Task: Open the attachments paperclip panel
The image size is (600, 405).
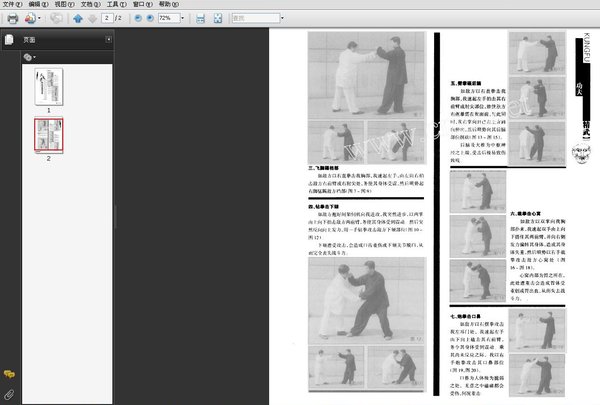Action: point(8,394)
